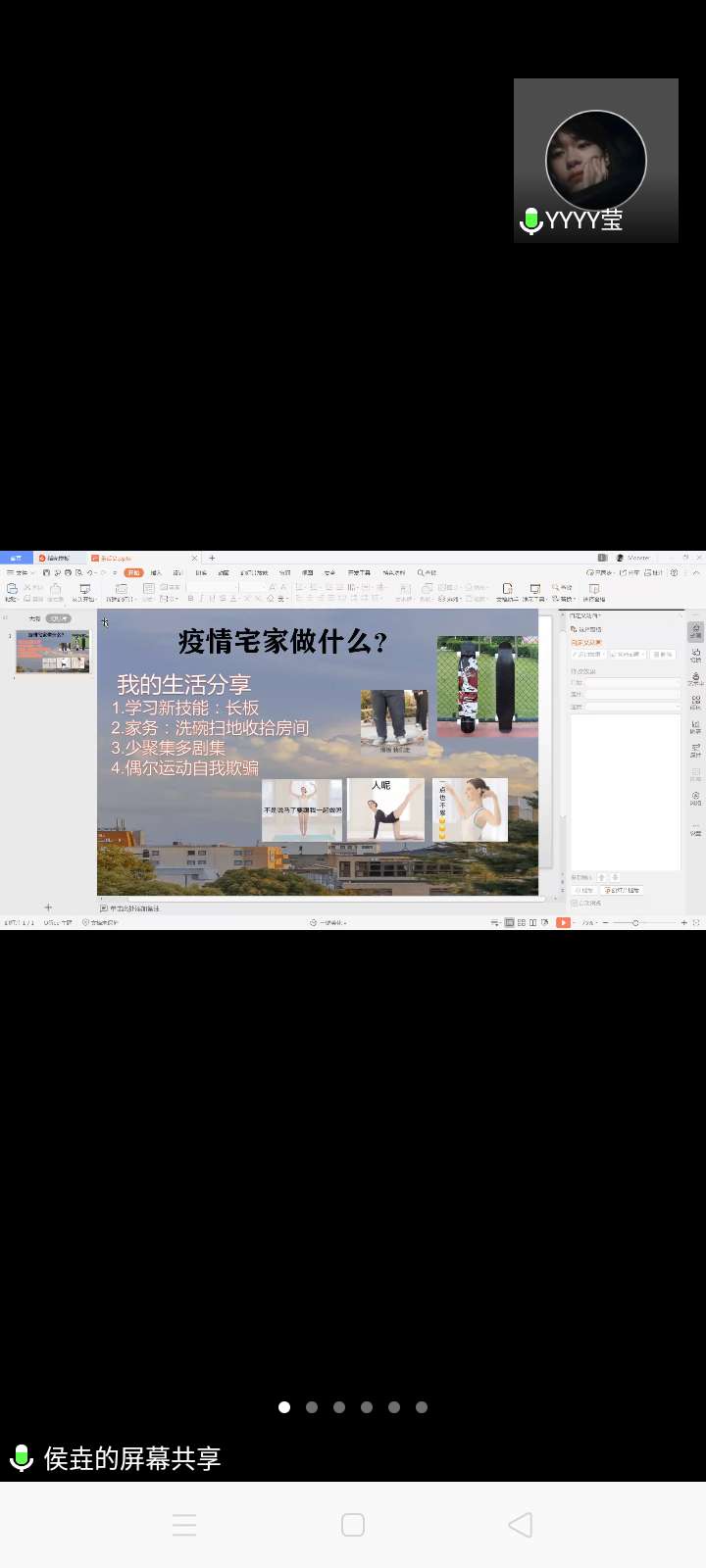Click the orange slideshow play button in status bar
Screen dimensions: 706x1568
click(563, 922)
